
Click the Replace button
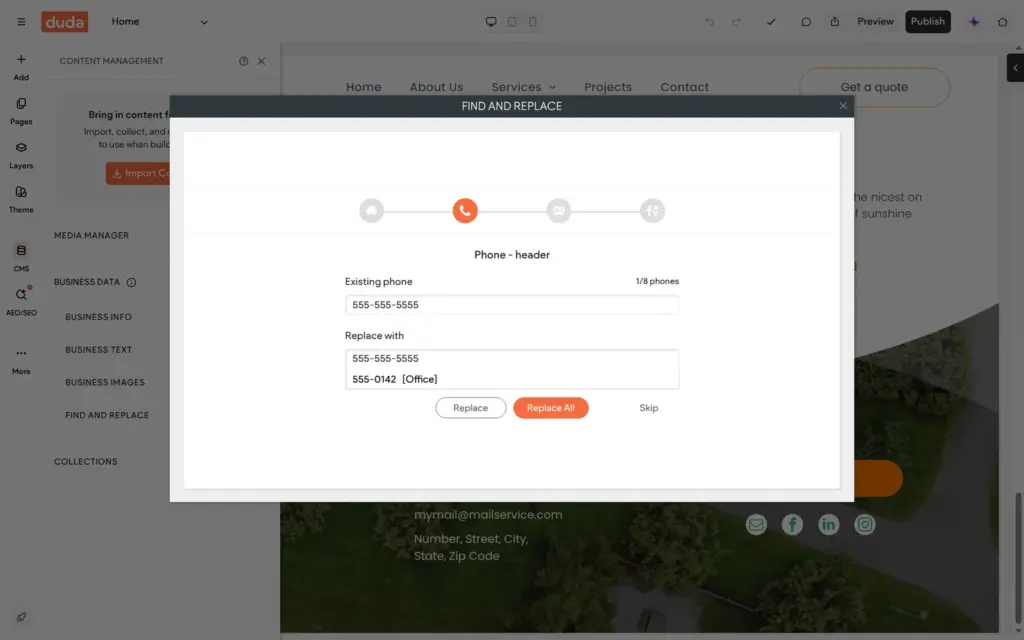pyautogui.click(x=470, y=408)
